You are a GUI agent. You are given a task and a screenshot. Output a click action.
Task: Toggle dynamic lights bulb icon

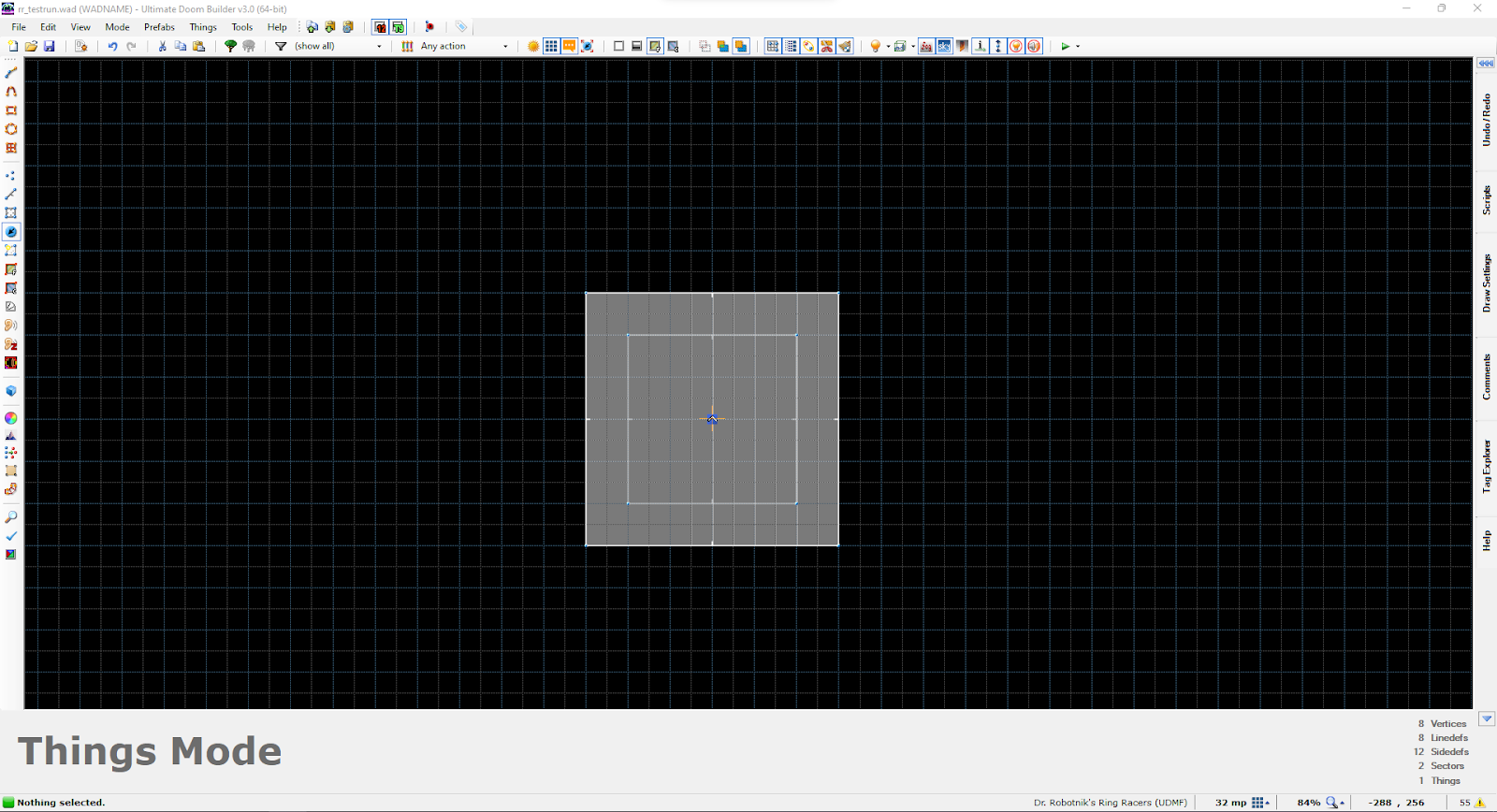(x=876, y=46)
